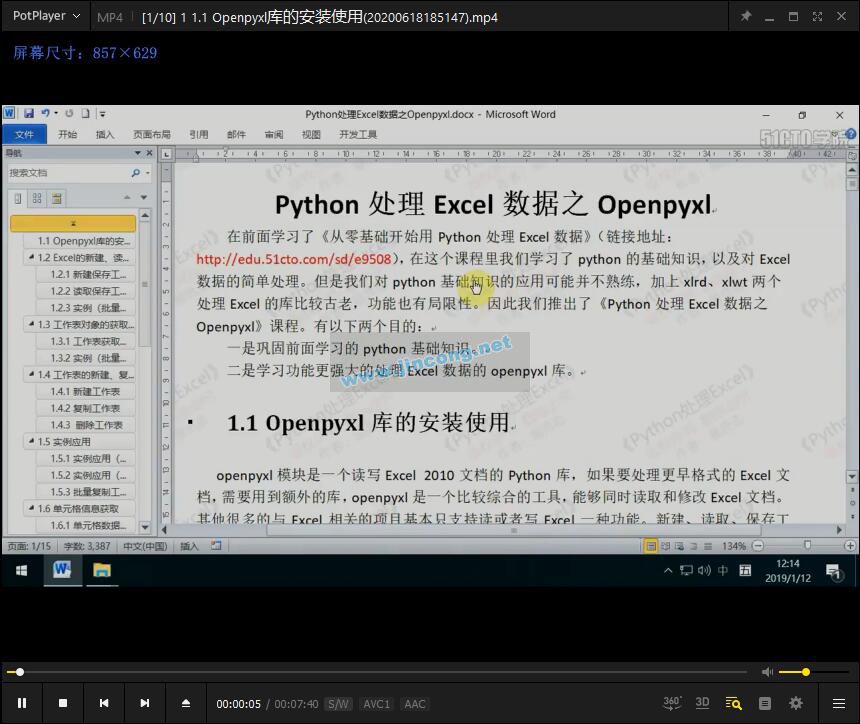Toggle PotPlayer fullscreen mode
This screenshot has height=724, width=860.
click(x=817, y=16)
